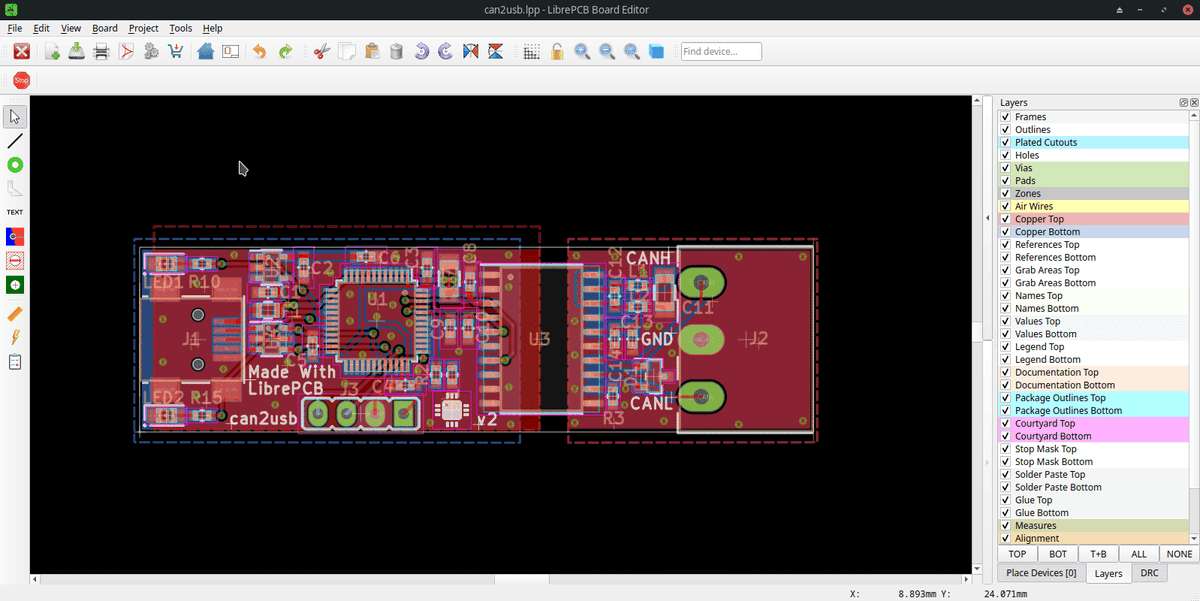Undo the last board edit

pos(258,51)
